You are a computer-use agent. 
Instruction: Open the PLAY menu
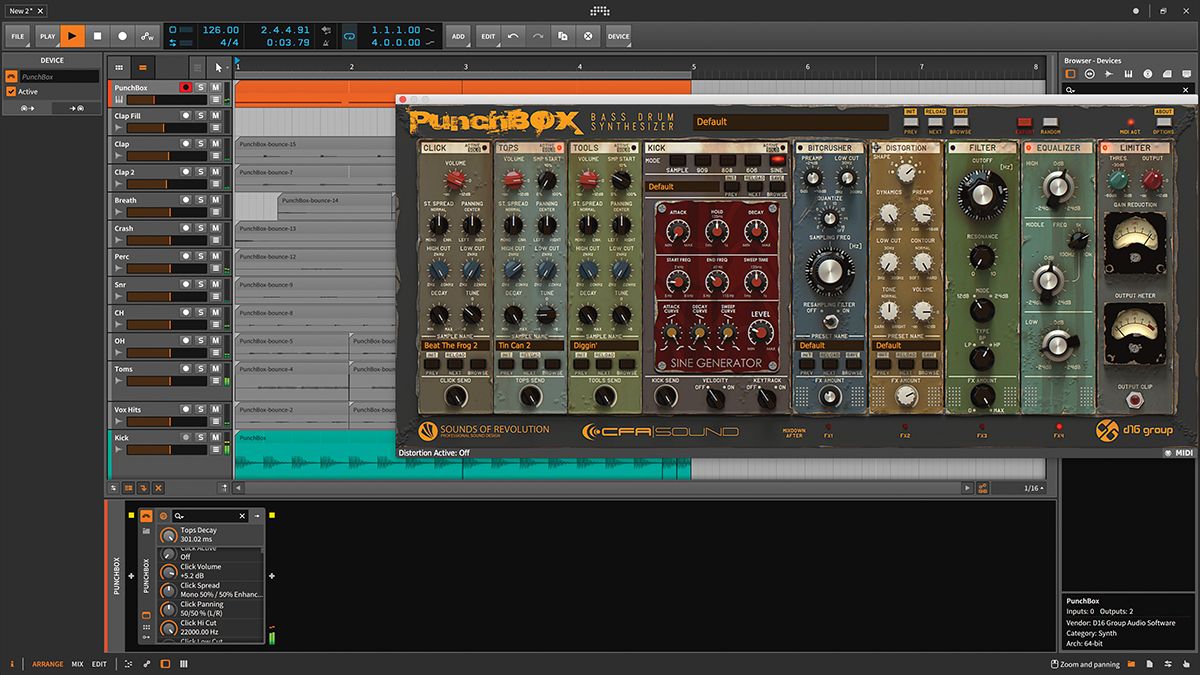tap(47, 36)
